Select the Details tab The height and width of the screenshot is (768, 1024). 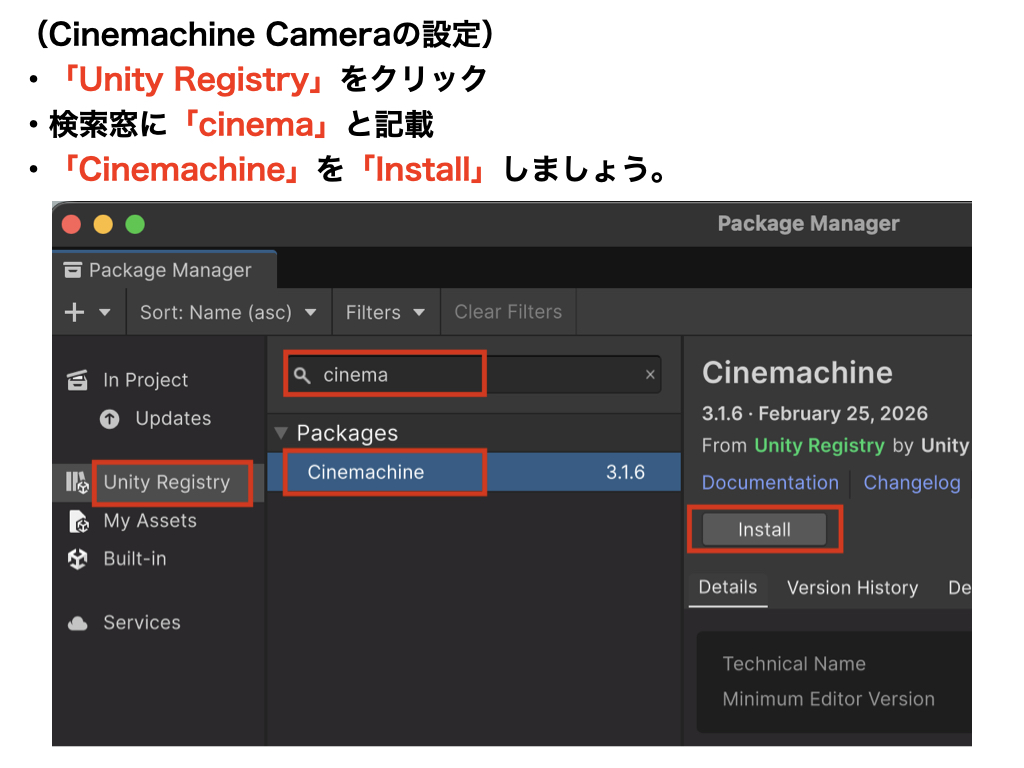coord(727,587)
